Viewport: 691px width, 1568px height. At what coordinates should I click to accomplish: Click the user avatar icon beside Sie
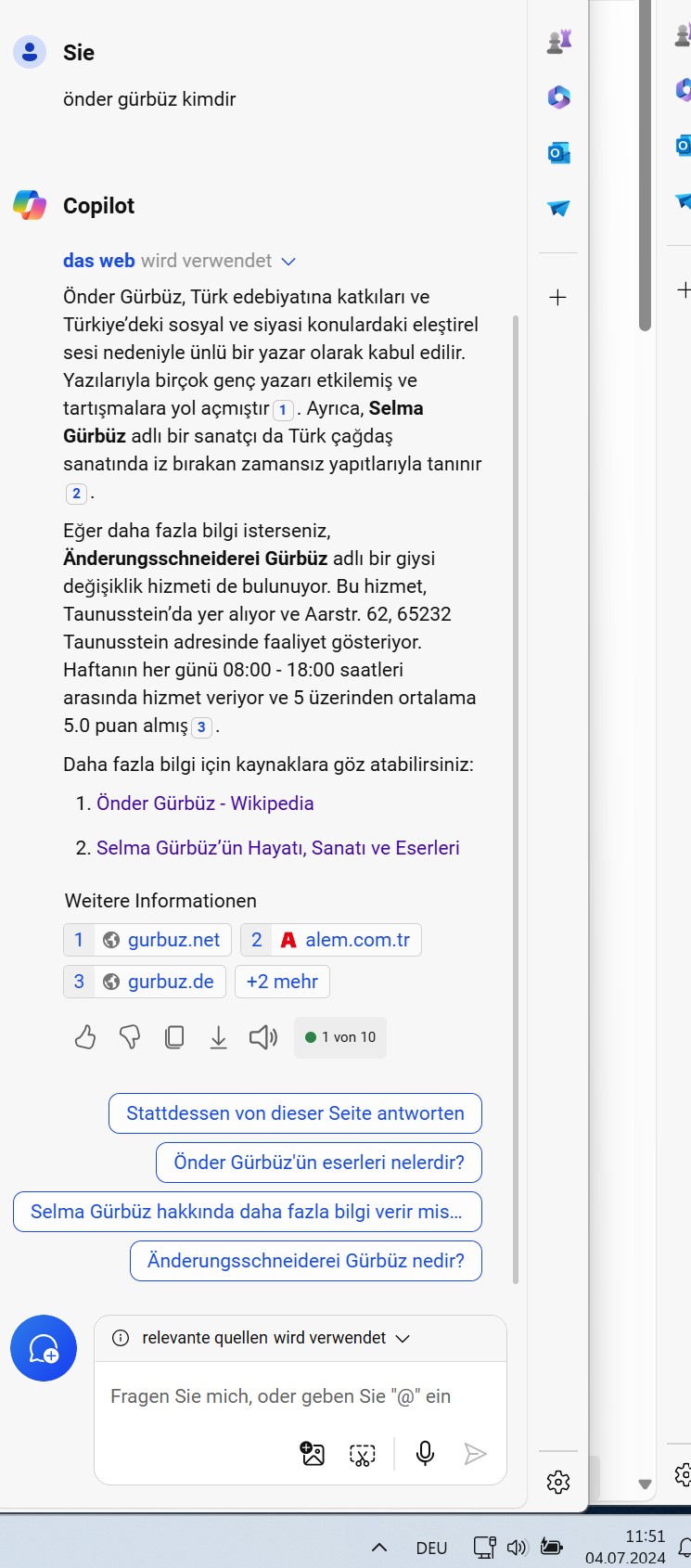tap(30, 52)
